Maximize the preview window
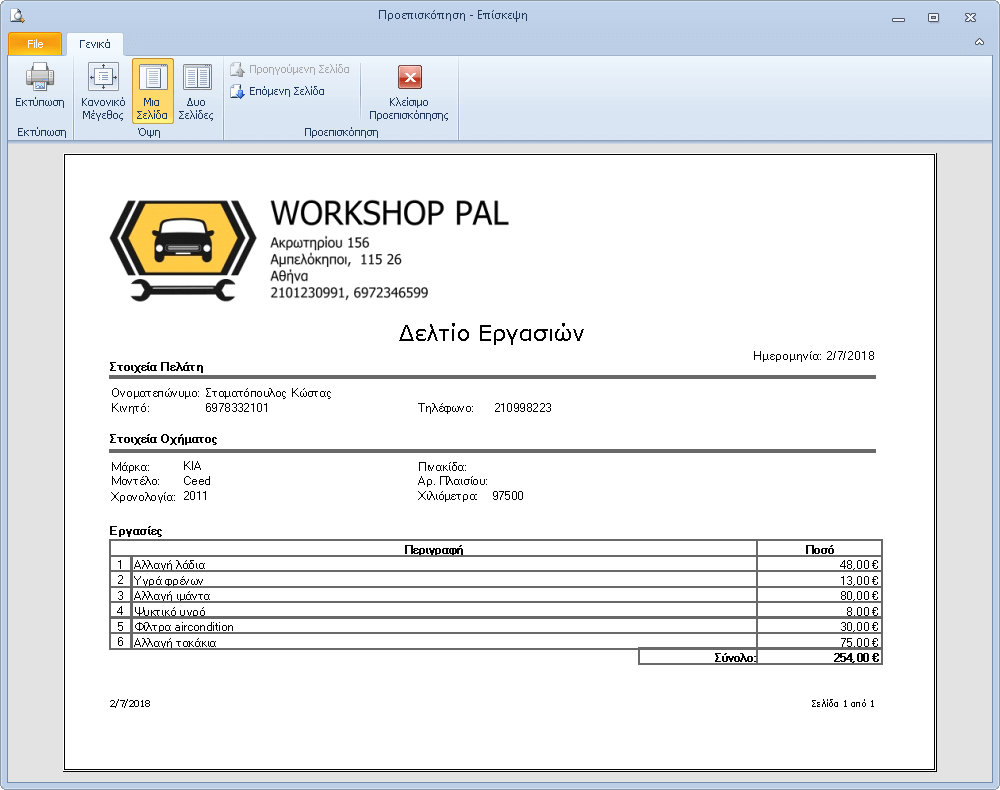The width and height of the screenshot is (1000, 790). click(933, 16)
